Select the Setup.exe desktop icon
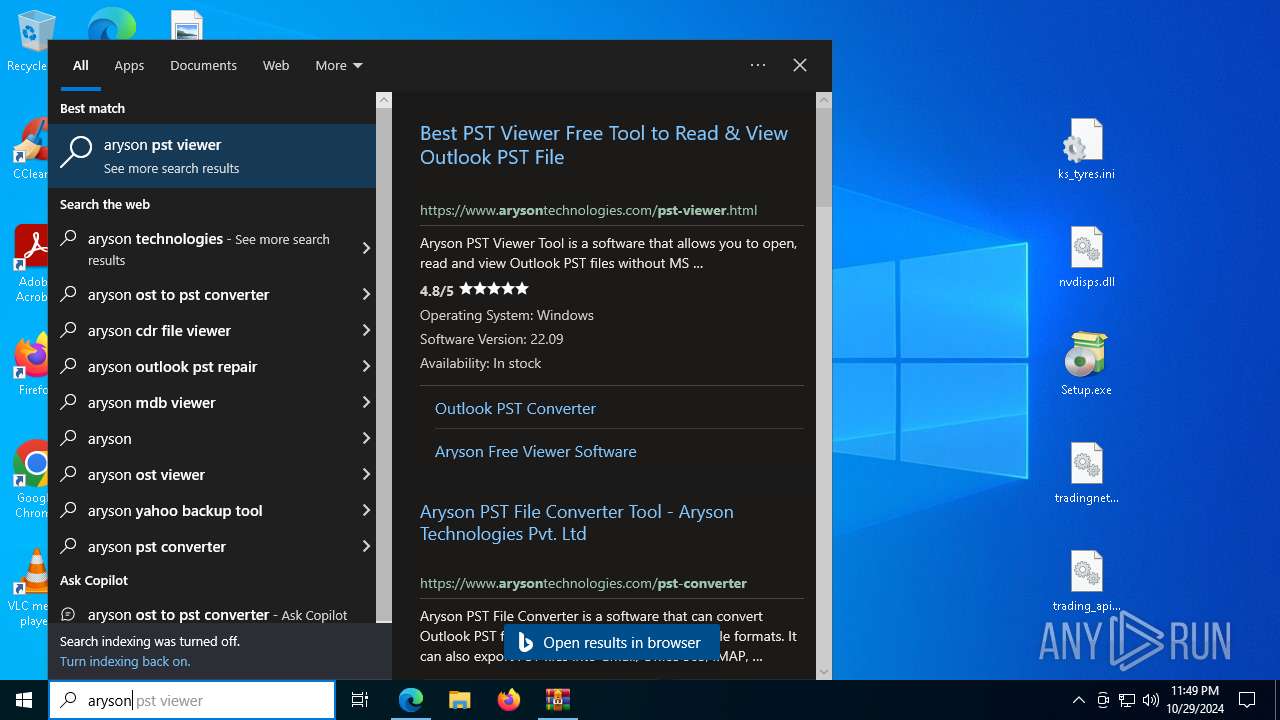This screenshot has width=1280, height=720. pos(1086,365)
